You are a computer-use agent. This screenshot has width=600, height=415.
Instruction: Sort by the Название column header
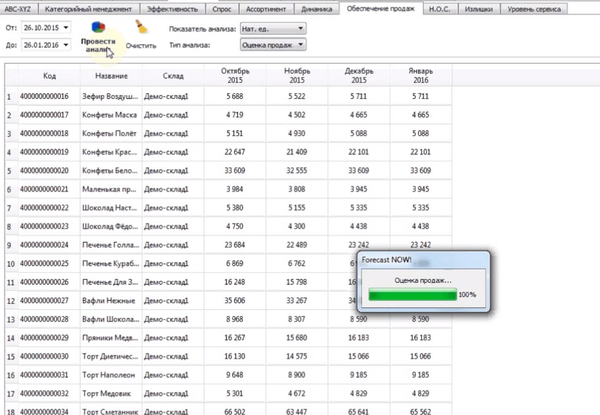tap(111, 76)
